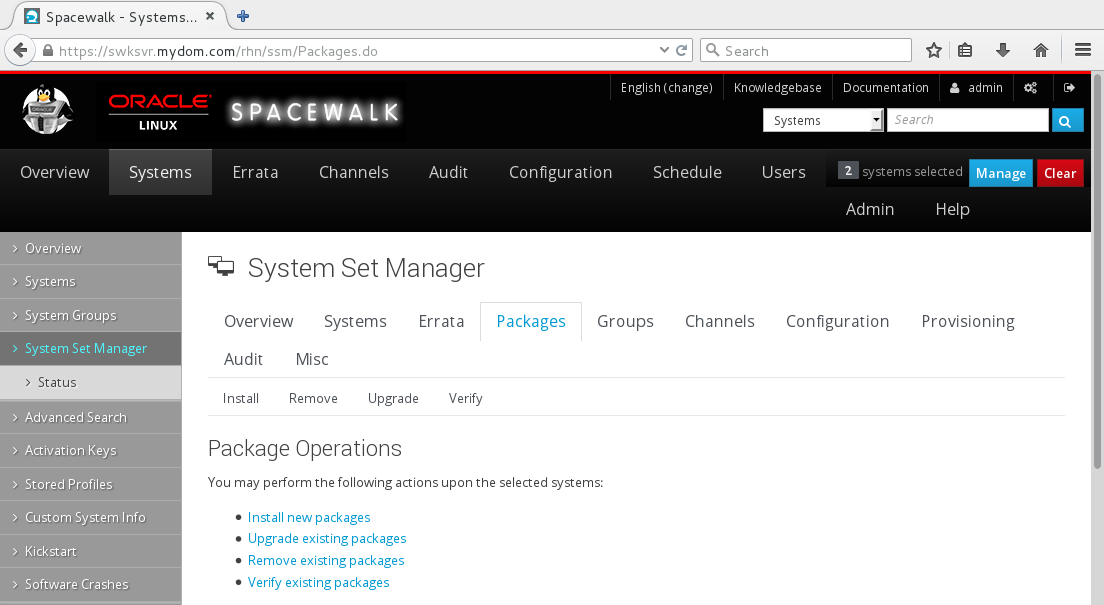Open the Upgrade packages sub-tab

pyautogui.click(x=393, y=399)
